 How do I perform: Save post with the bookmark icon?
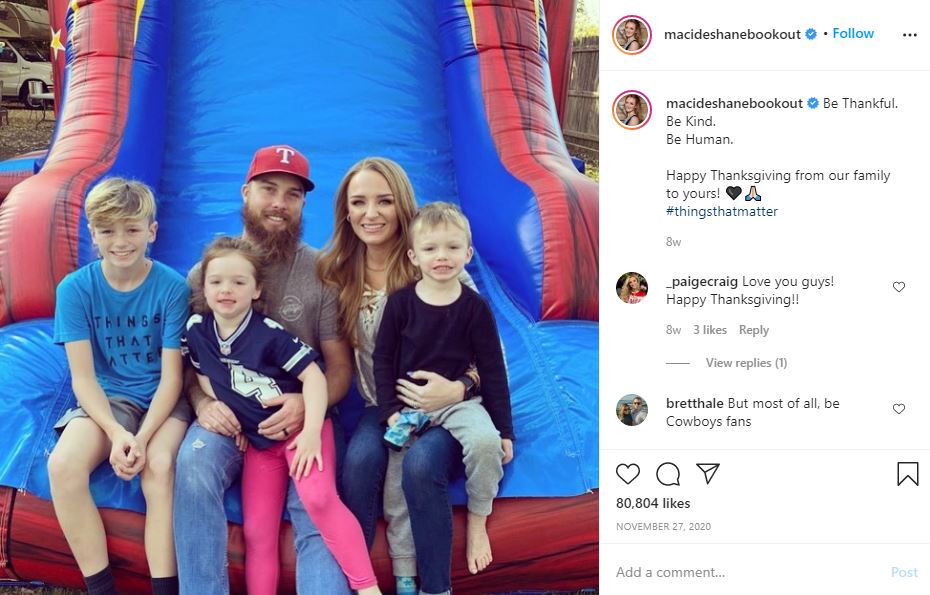[907, 474]
